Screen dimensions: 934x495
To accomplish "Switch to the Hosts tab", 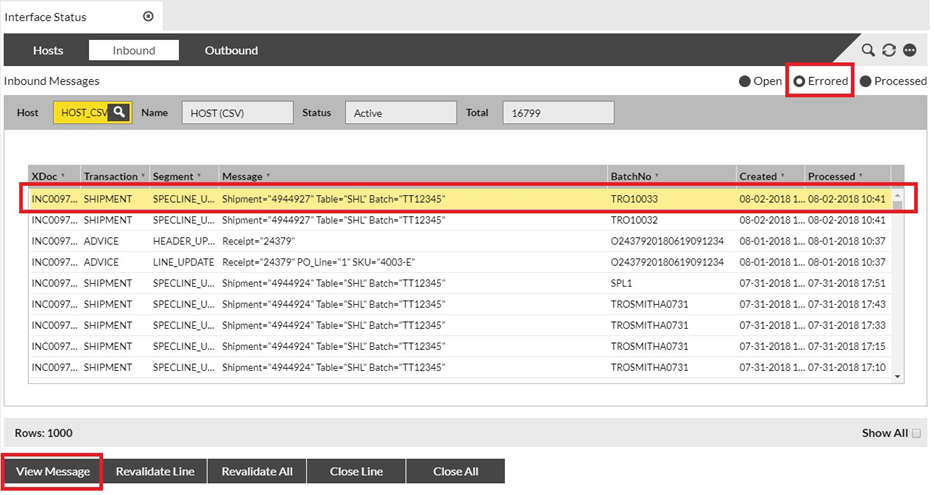I will [48, 50].
